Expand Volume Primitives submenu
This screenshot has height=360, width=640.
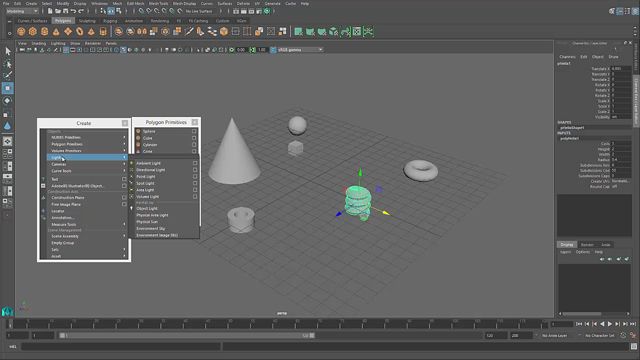pos(87,151)
